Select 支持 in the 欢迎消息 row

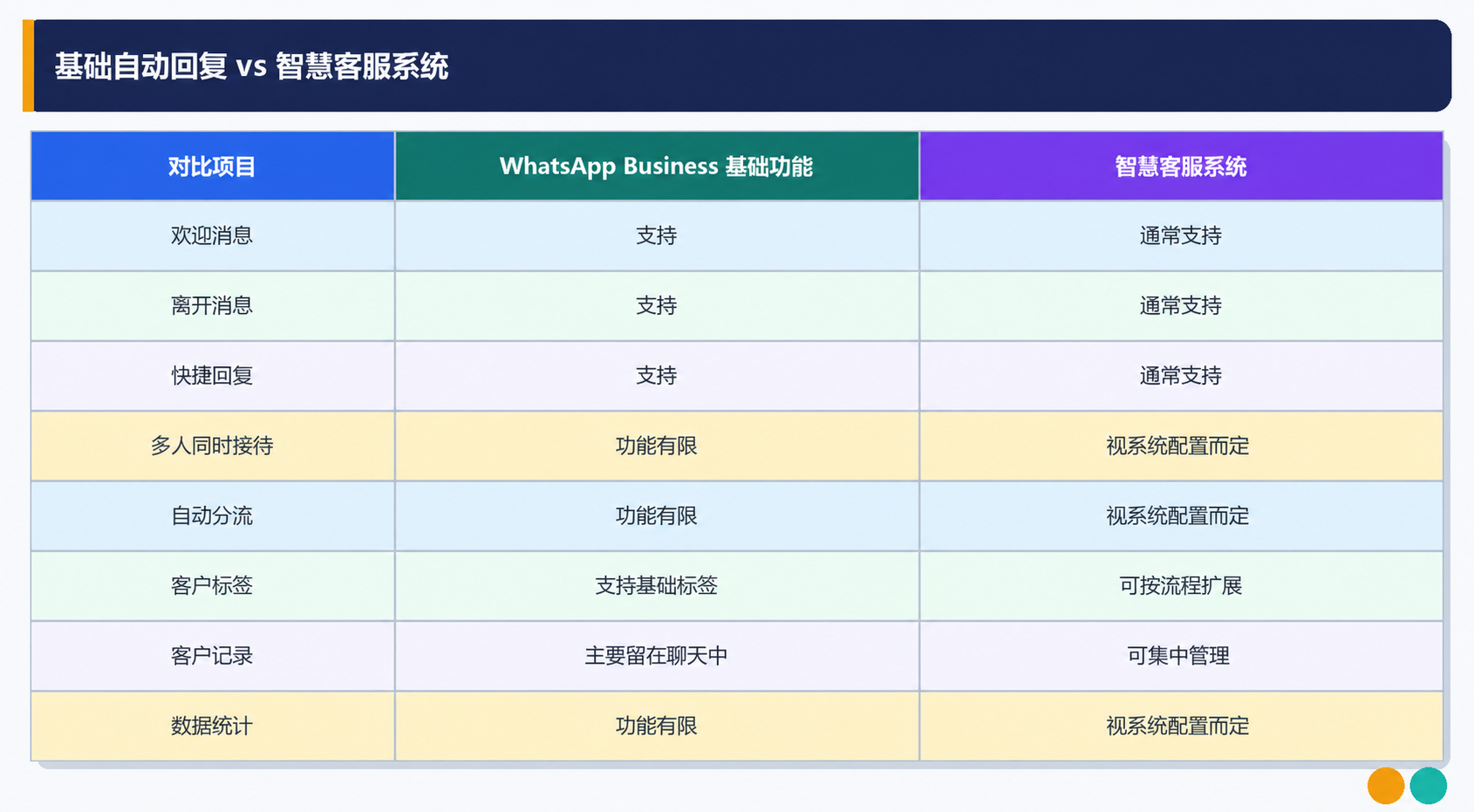(x=657, y=235)
